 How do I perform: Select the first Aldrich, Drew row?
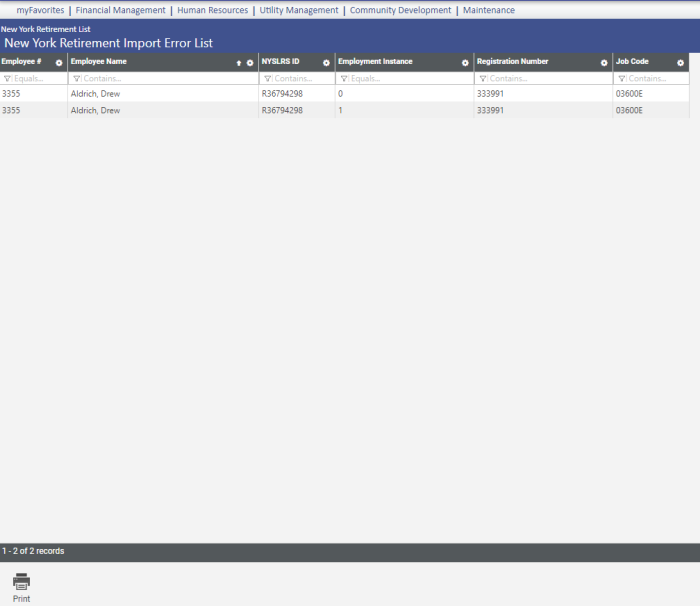tap(95, 93)
